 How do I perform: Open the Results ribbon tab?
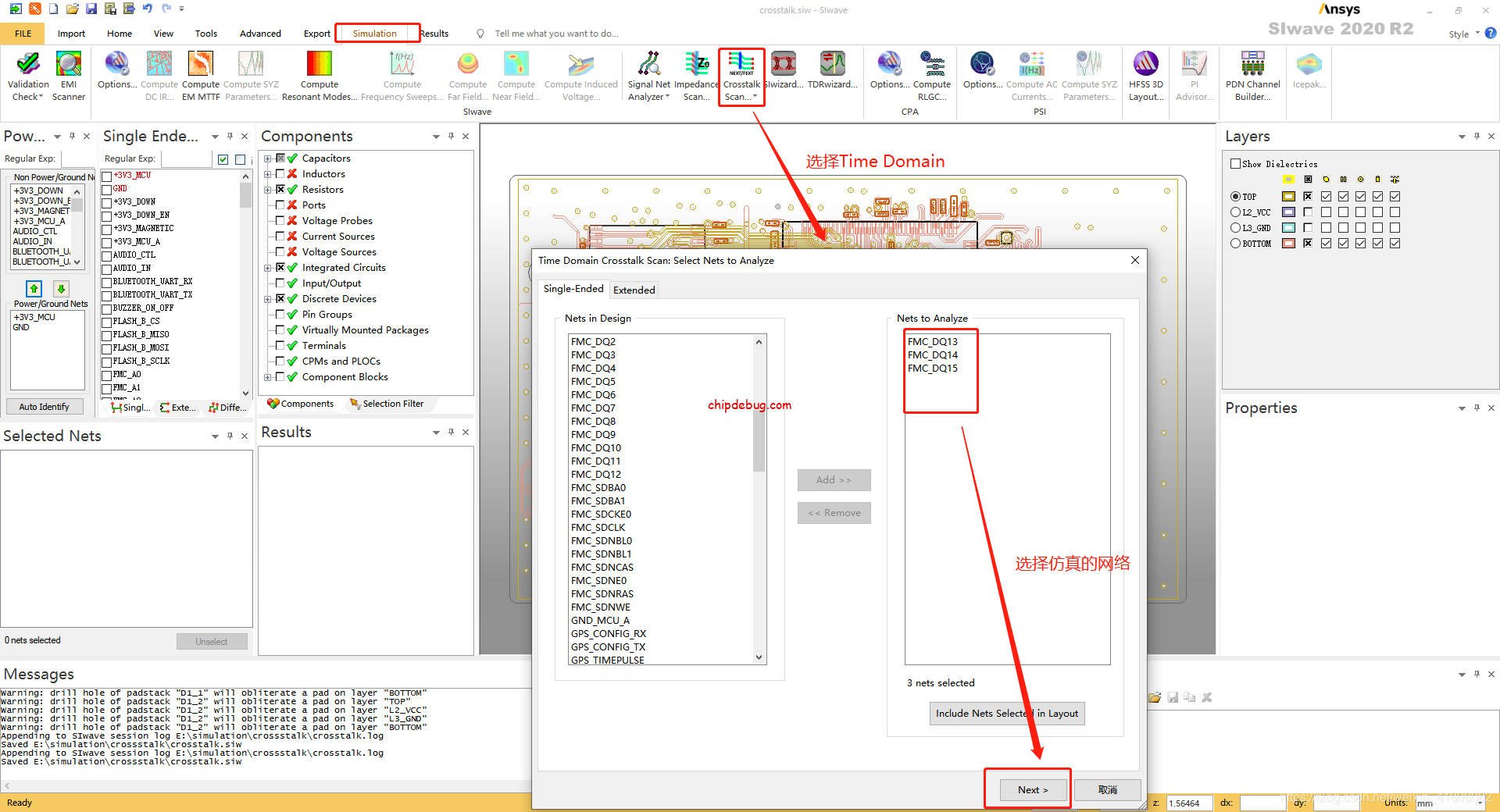coord(435,34)
